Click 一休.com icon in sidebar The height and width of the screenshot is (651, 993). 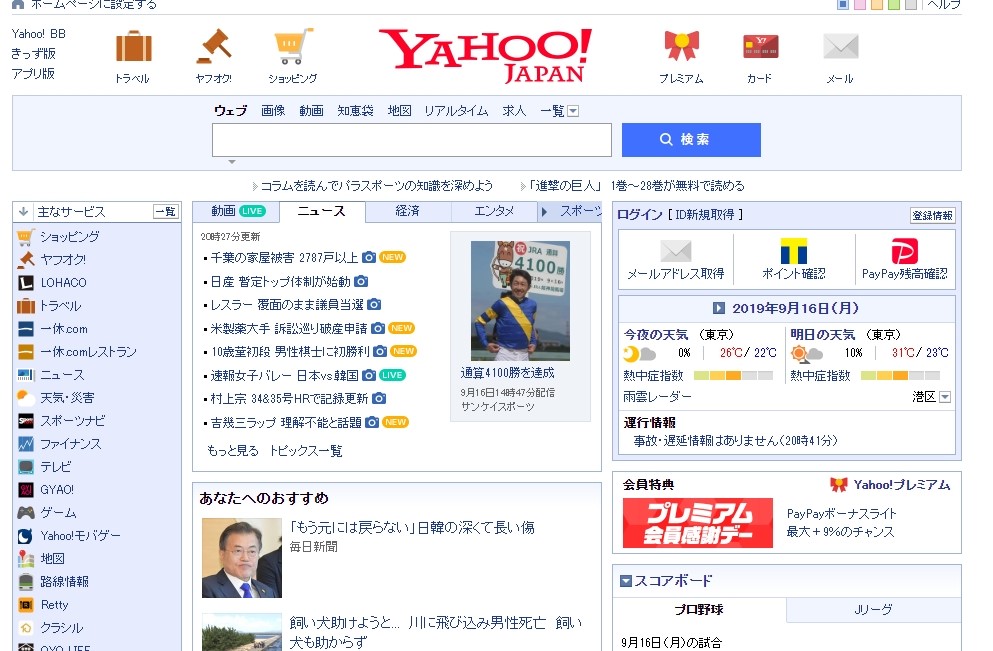pyautogui.click(x=25, y=329)
